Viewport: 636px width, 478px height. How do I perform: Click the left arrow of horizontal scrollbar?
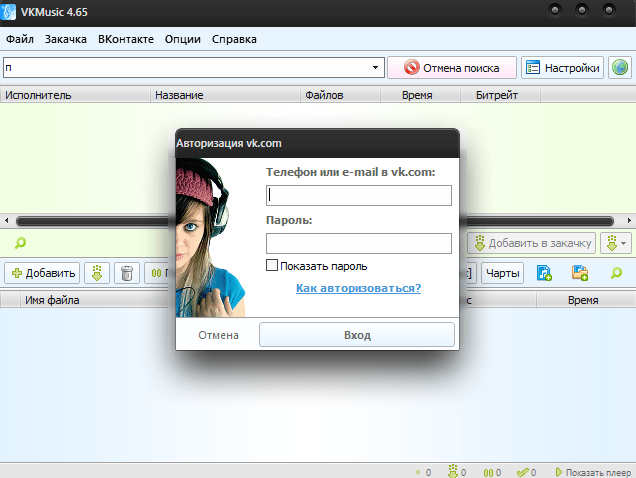coord(6,221)
